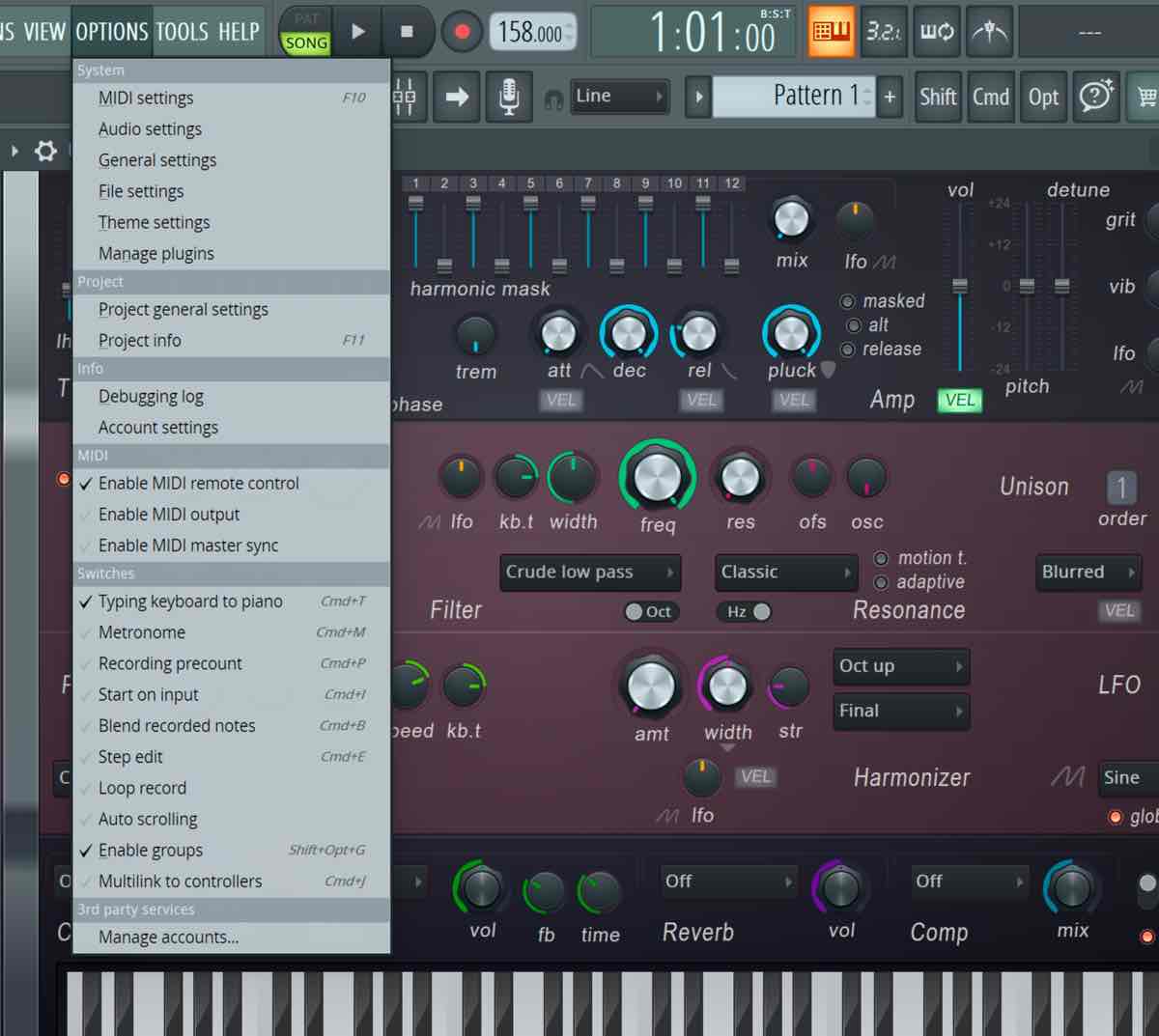1159x1036 pixels.
Task: Enable adaptive resonance option
Action: click(x=881, y=582)
